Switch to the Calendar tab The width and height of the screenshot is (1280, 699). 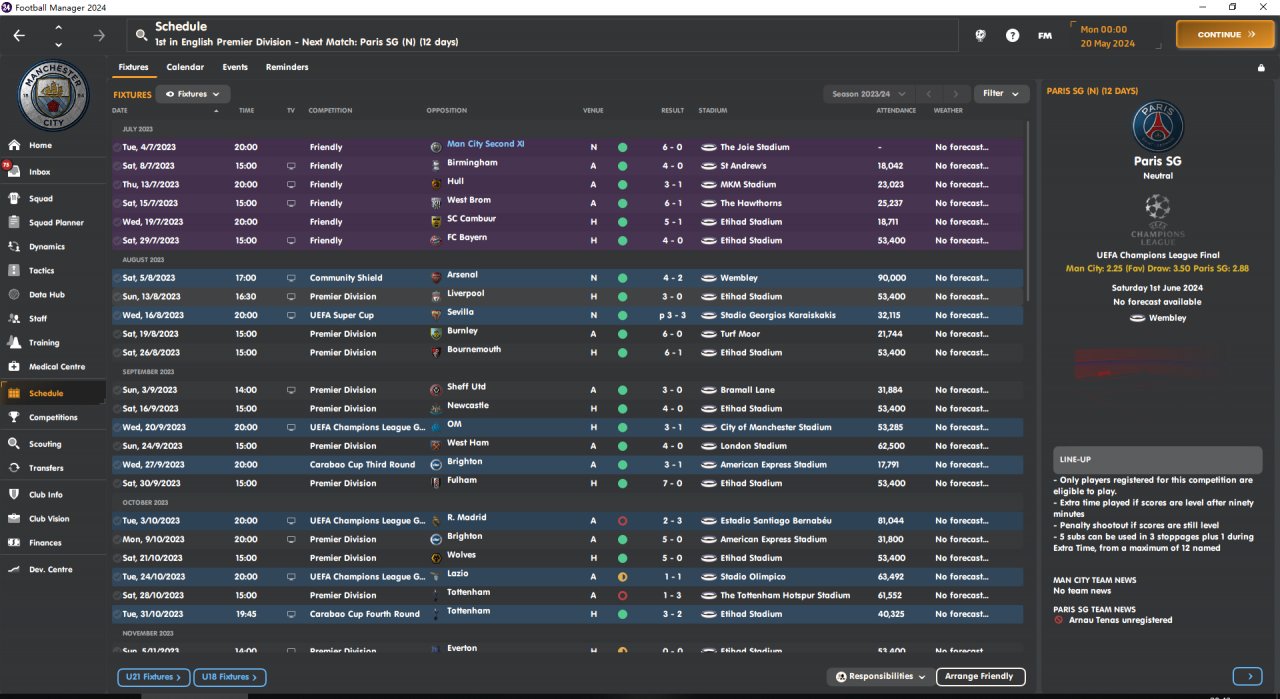click(185, 67)
